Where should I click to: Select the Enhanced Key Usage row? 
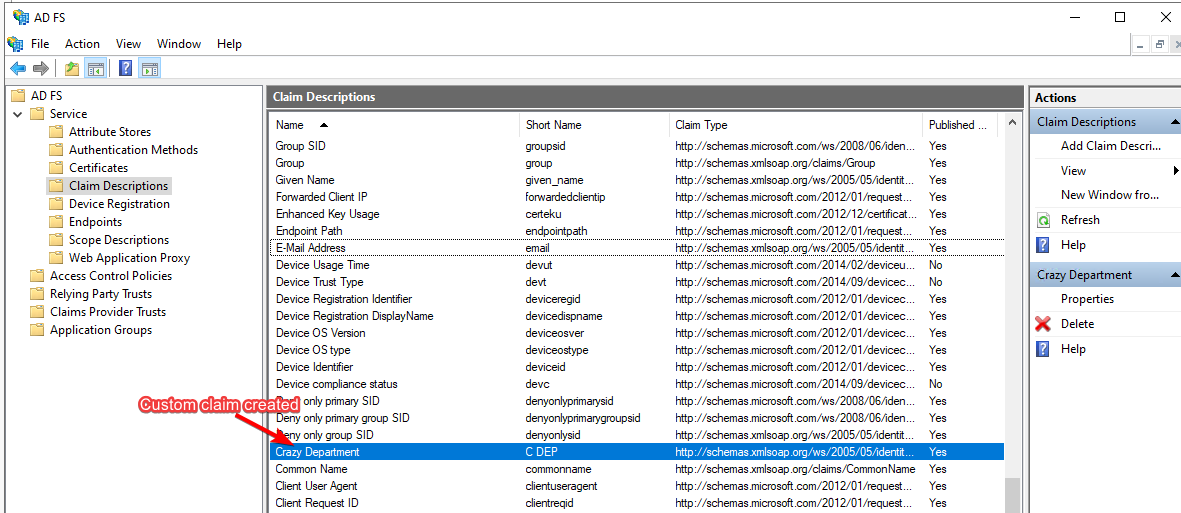click(x=636, y=214)
